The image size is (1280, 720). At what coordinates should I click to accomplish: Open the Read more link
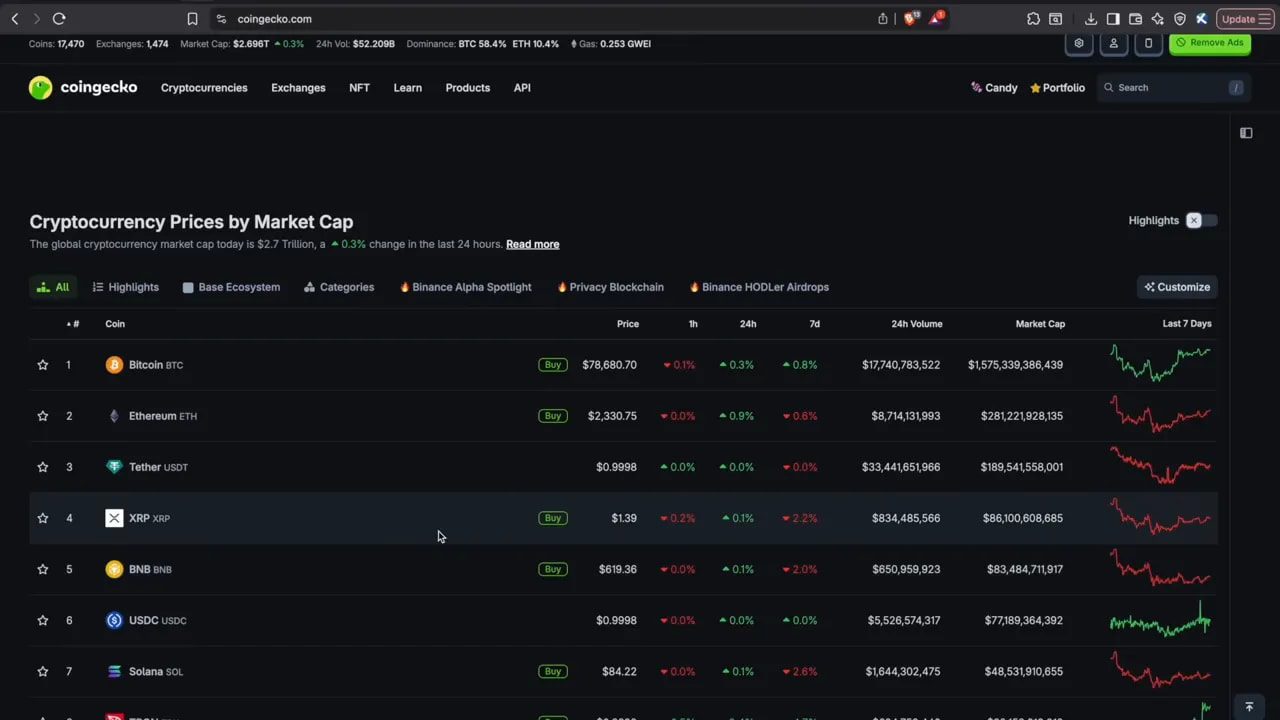(x=532, y=244)
